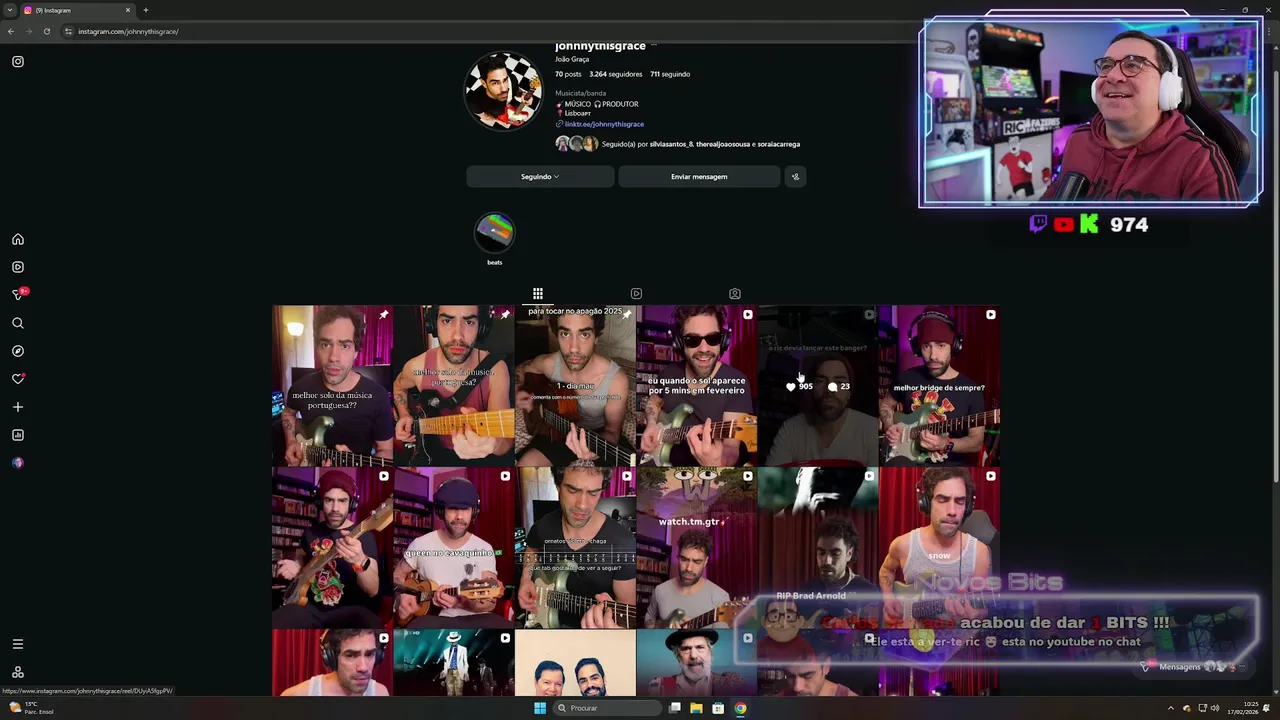1280x720 pixels.
Task: Click the browser Back arrow
Action: (11, 31)
